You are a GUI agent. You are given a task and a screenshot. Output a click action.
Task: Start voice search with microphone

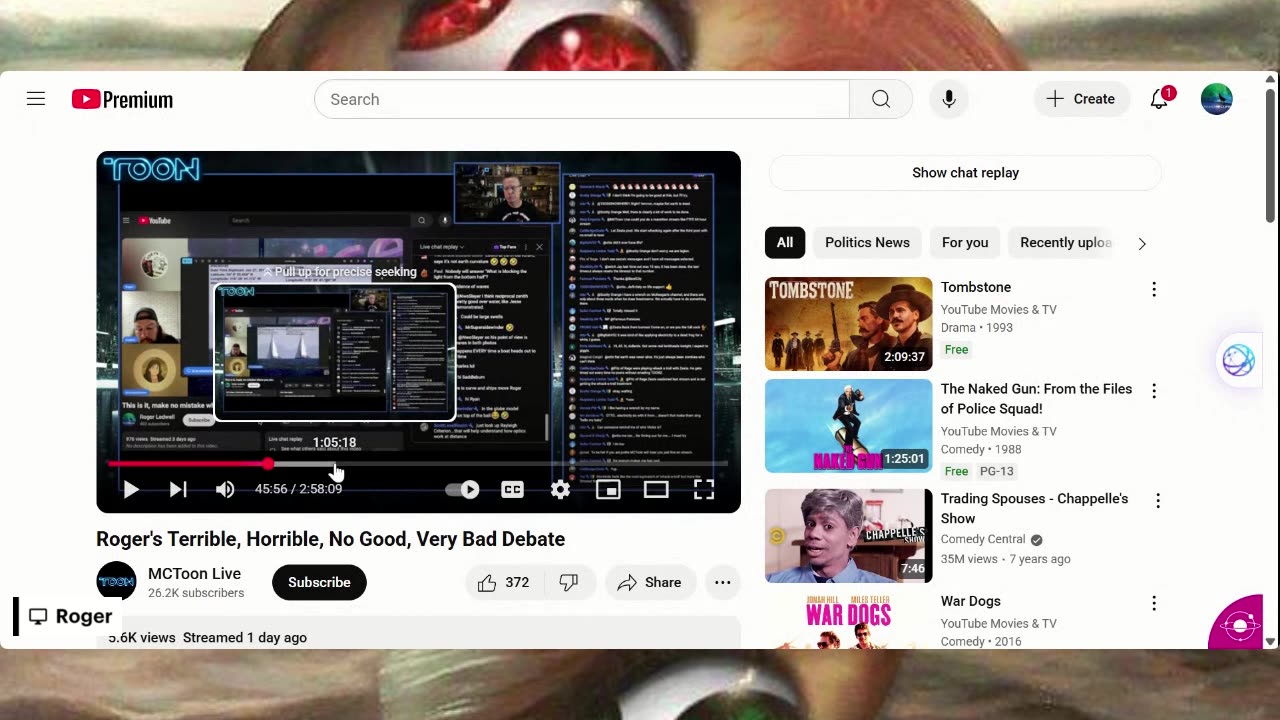(949, 99)
